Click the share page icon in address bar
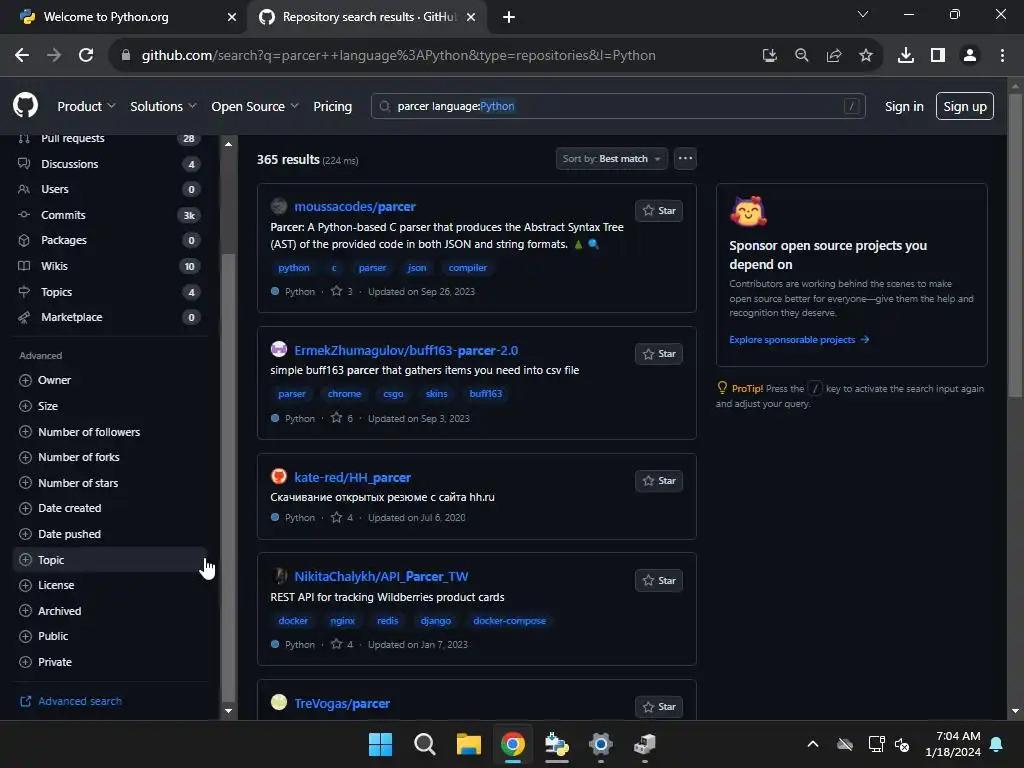The height and width of the screenshot is (768, 1024). pyautogui.click(x=833, y=56)
